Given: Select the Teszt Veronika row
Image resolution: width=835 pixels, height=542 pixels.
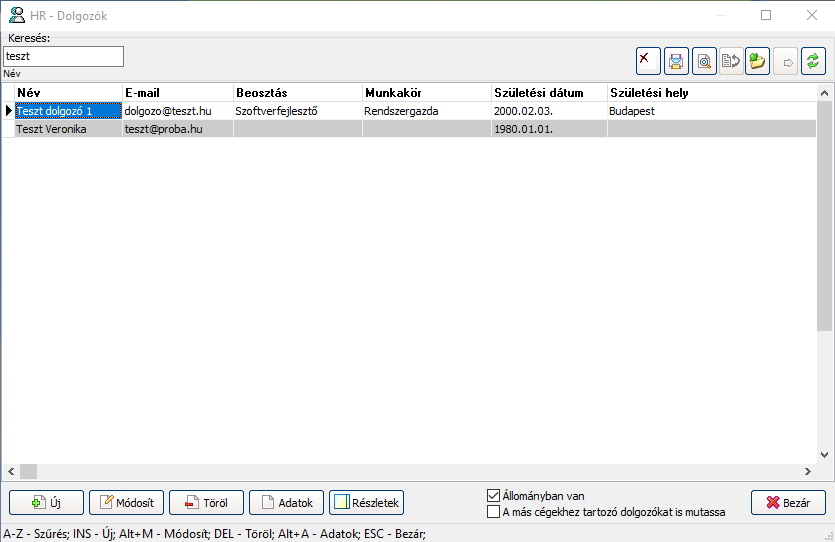Looking at the screenshot, I should tap(66, 129).
